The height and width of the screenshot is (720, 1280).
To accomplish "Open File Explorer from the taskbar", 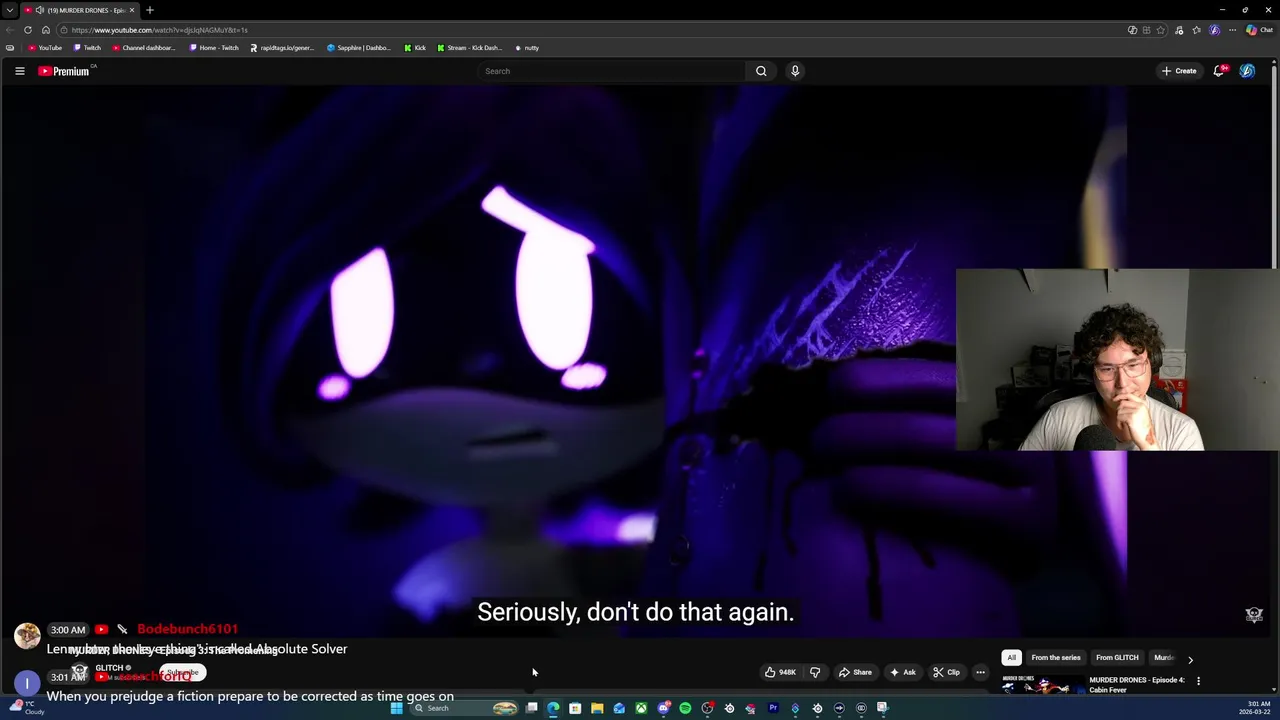I will [597, 708].
